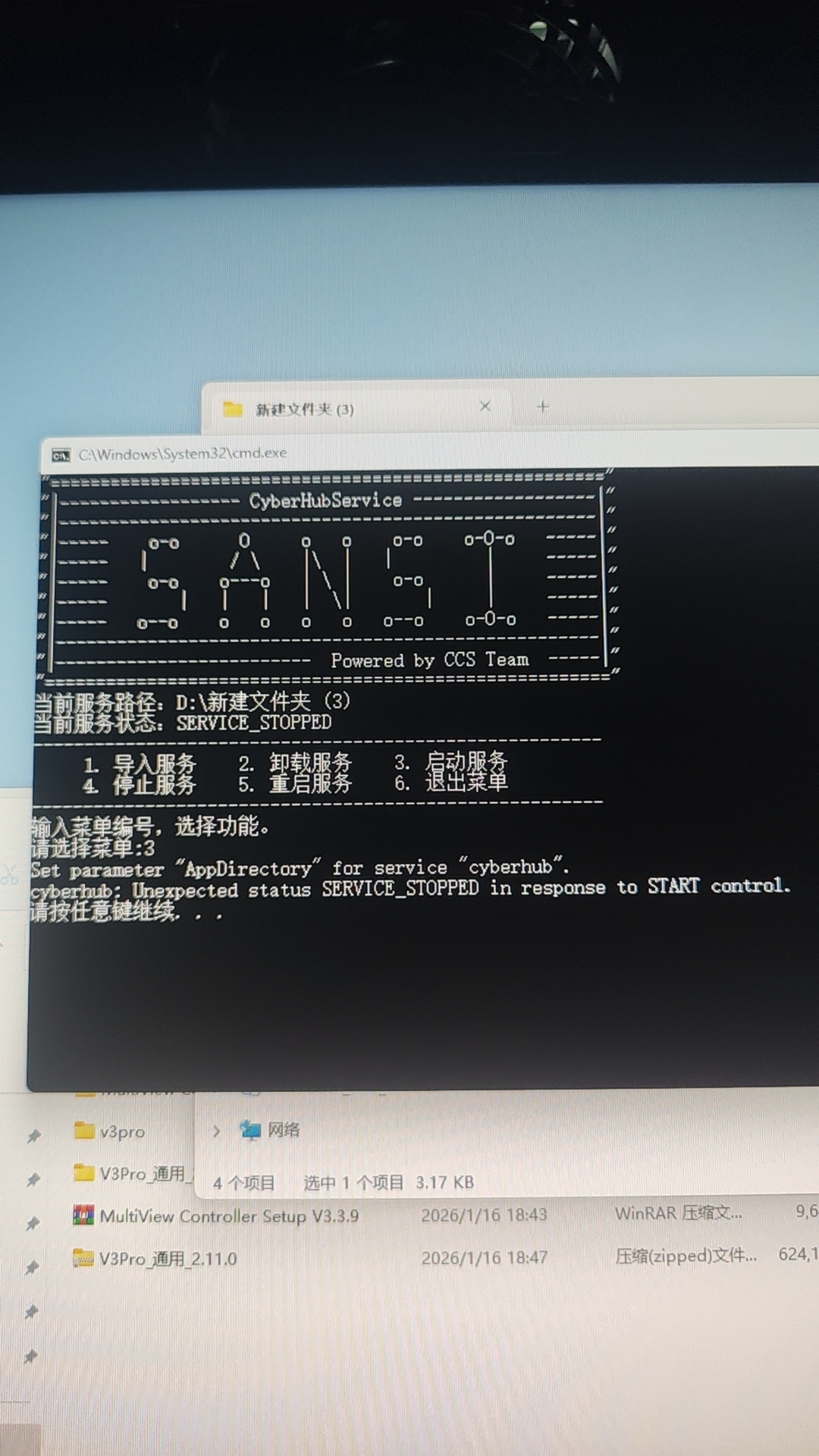Close the 新建文件夹 (3) tab

485,406
